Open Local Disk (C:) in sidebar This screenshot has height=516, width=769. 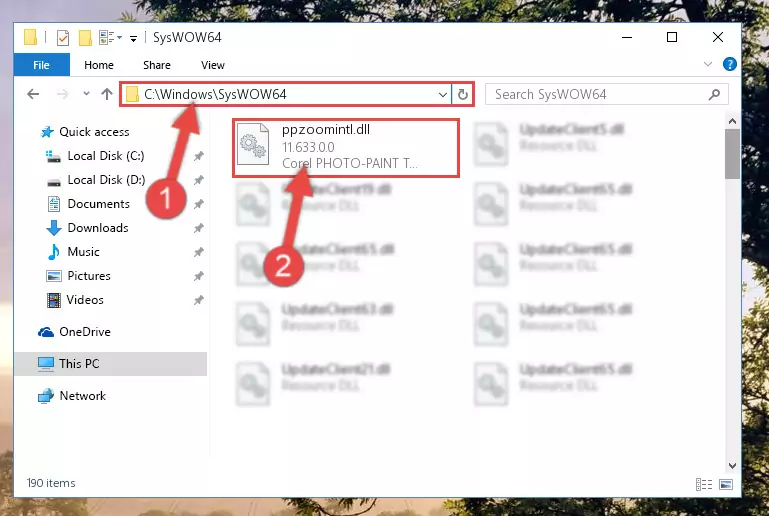coord(106,156)
